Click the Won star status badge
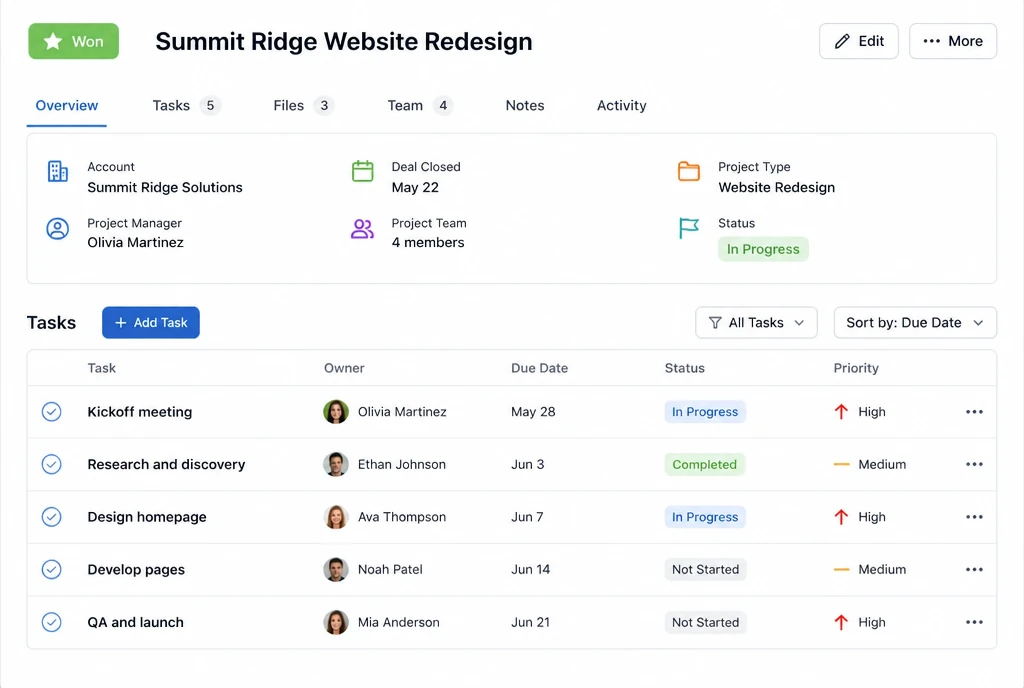Viewport: 1024px width, 688px height. (x=73, y=41)
